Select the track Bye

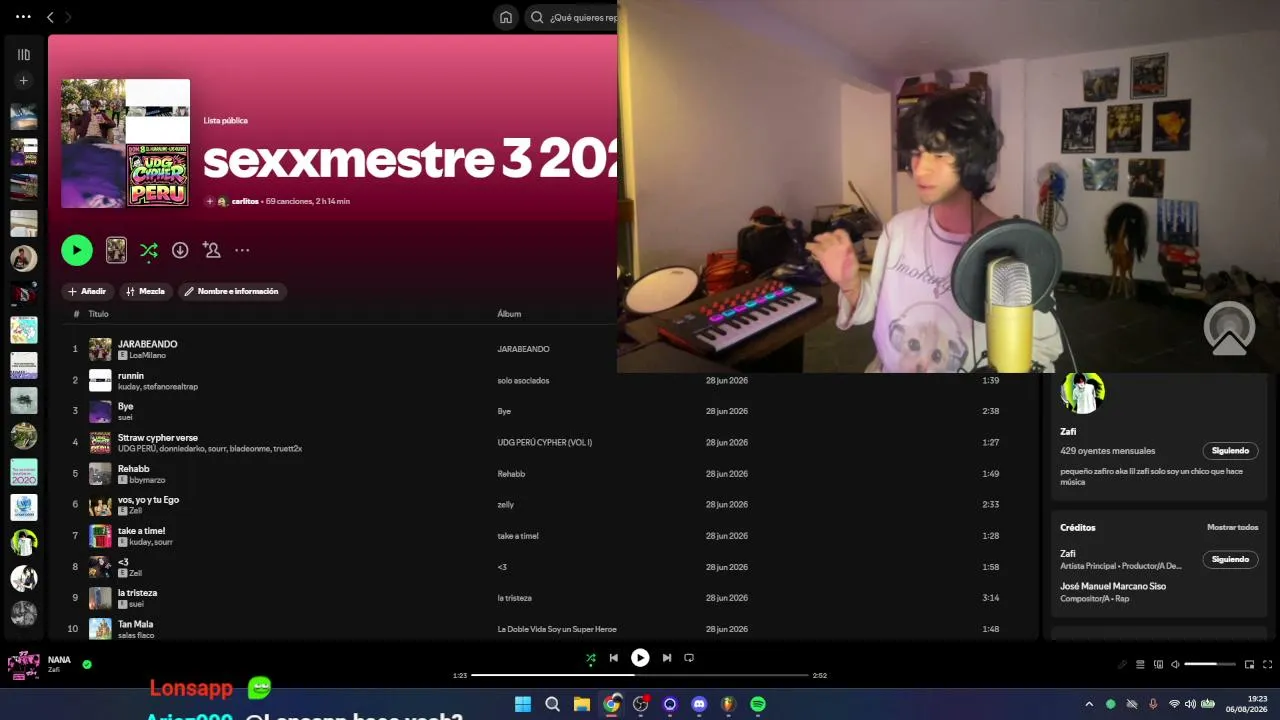[x=125, y=406]
